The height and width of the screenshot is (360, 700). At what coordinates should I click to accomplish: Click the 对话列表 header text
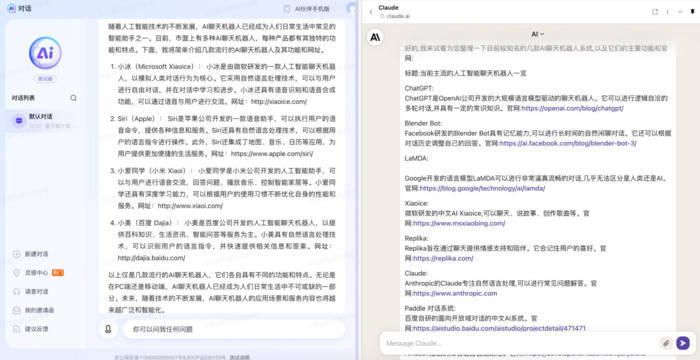23,98
